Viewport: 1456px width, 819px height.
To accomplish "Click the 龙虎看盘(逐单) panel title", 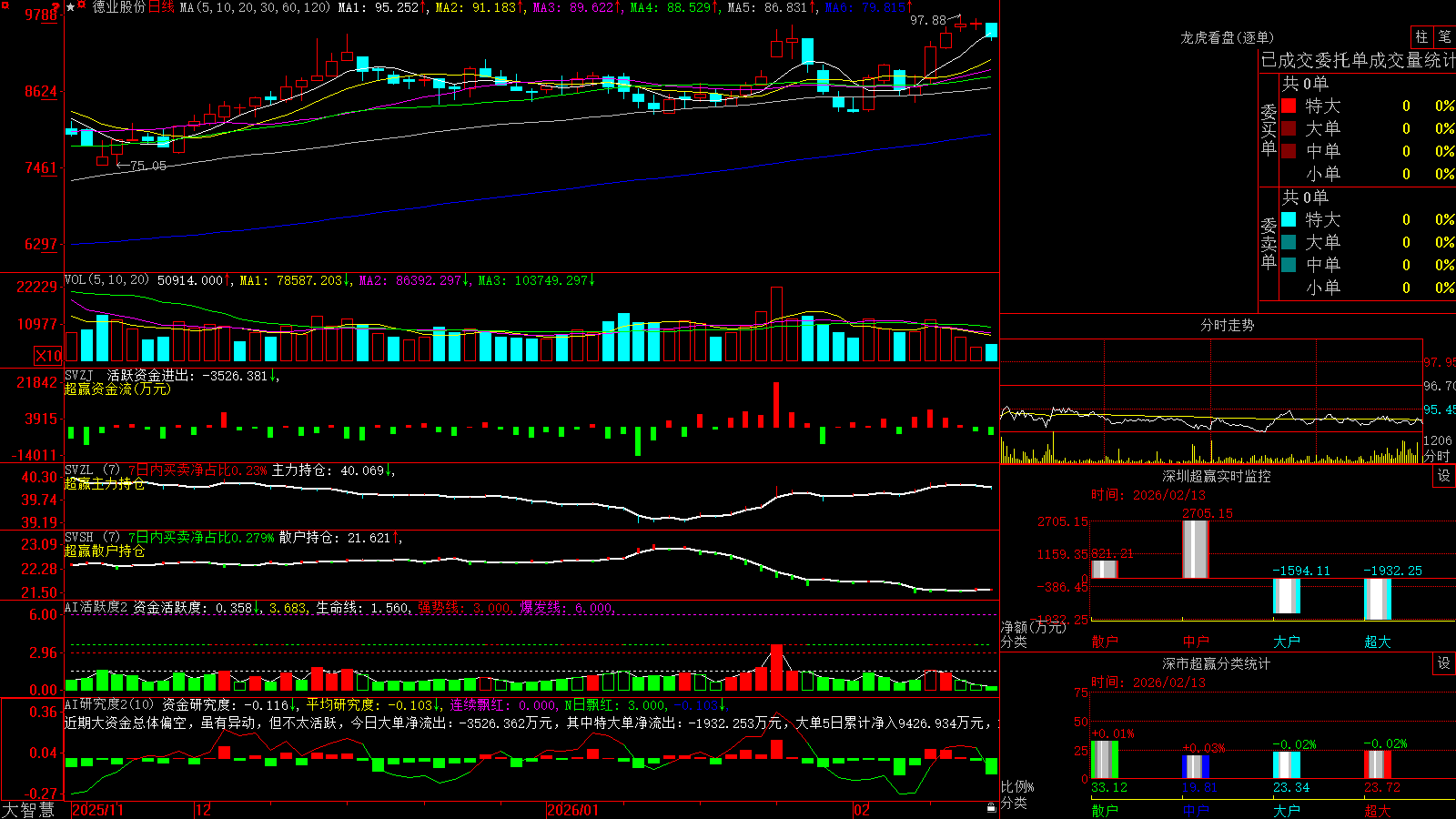I will (x=1227, y=37).
